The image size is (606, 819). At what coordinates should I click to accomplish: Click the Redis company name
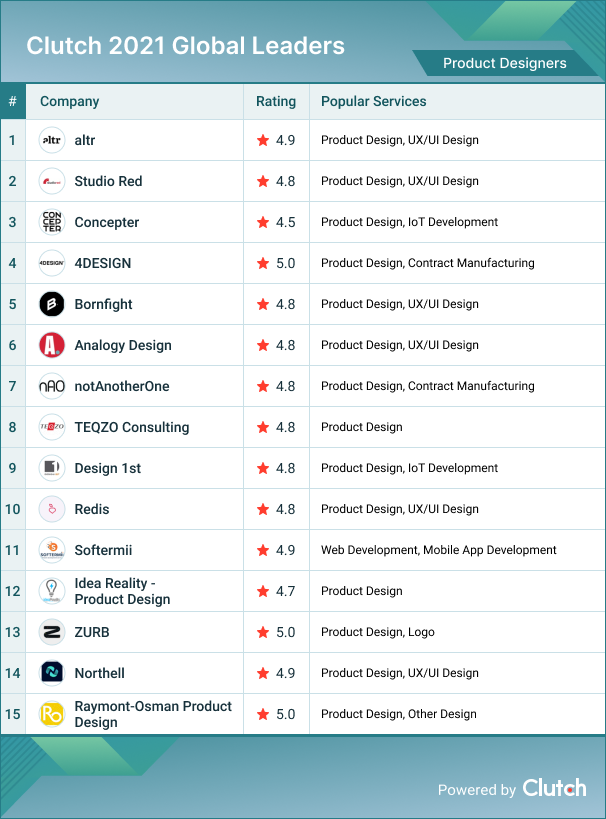(x=92, y=509)
